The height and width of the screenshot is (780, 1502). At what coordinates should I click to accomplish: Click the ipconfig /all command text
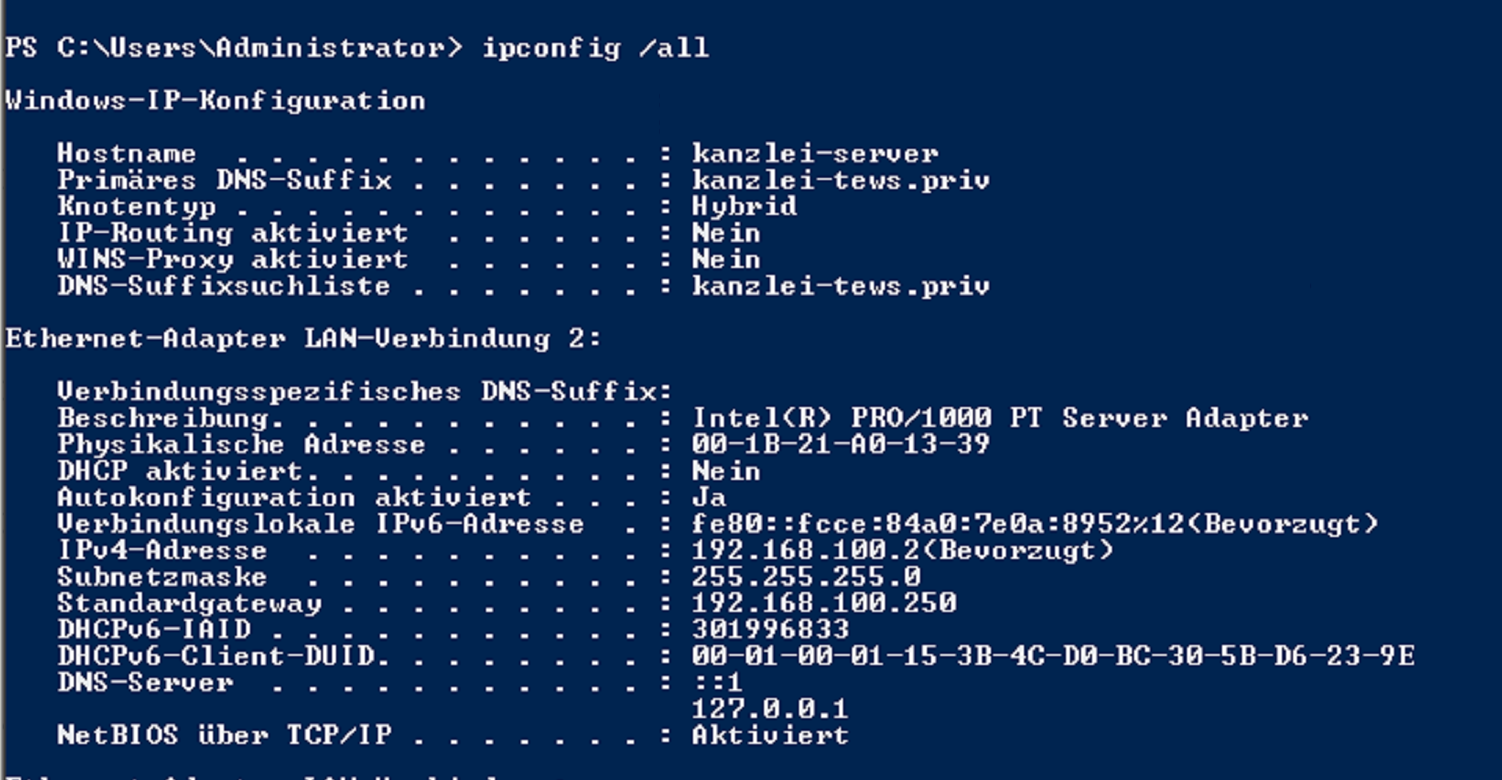click(x=595, y=48)
